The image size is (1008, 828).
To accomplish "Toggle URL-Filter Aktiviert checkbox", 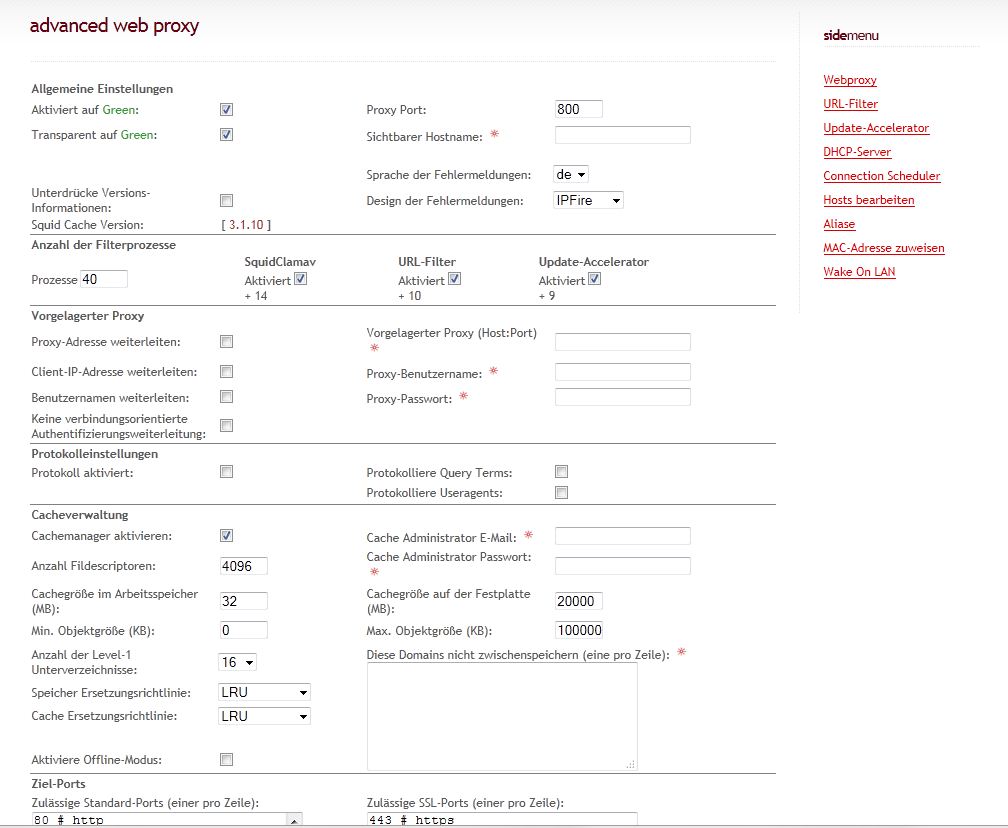I will 454,279.
